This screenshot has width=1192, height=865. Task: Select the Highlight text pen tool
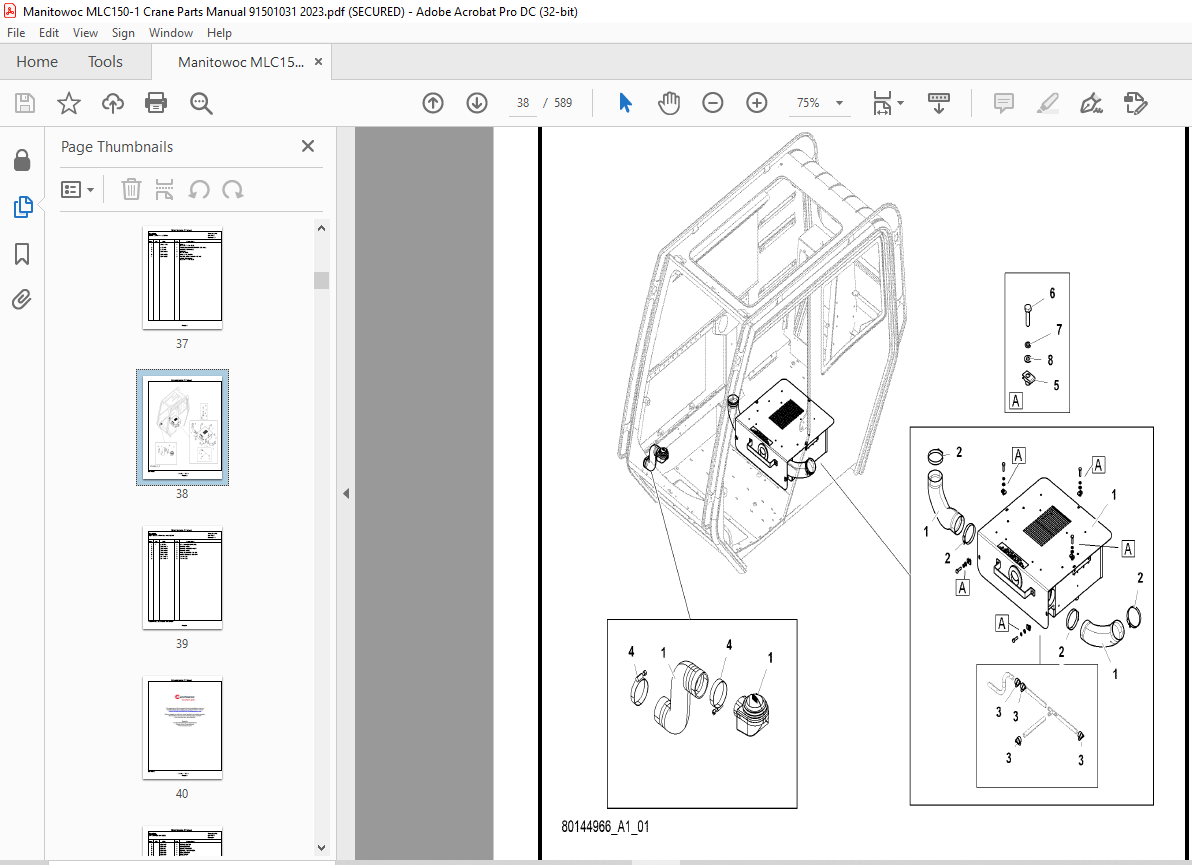point(1048,103)
